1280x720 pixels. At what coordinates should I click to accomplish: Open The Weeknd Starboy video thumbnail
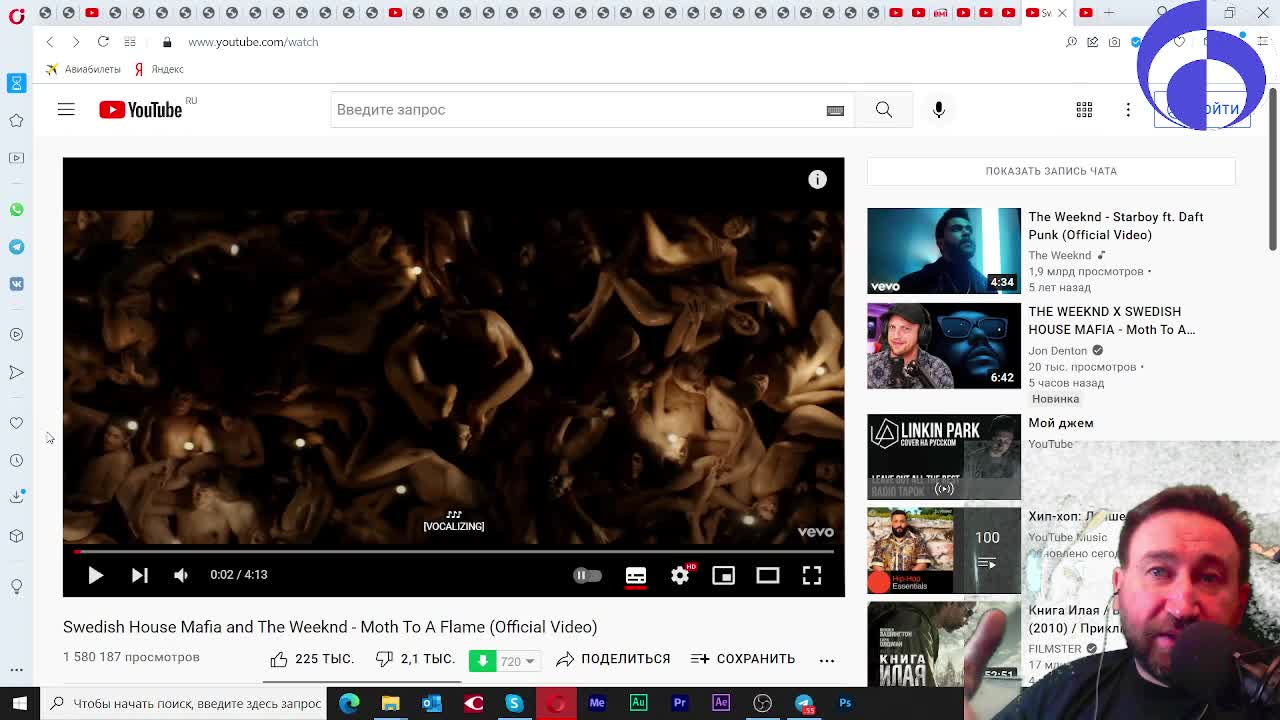coord(944,251)
